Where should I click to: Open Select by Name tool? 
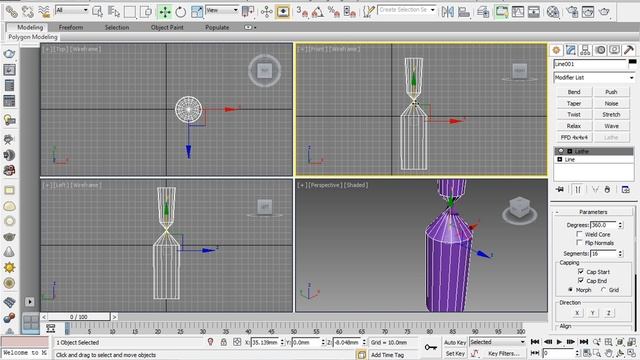tap(113, 11)
